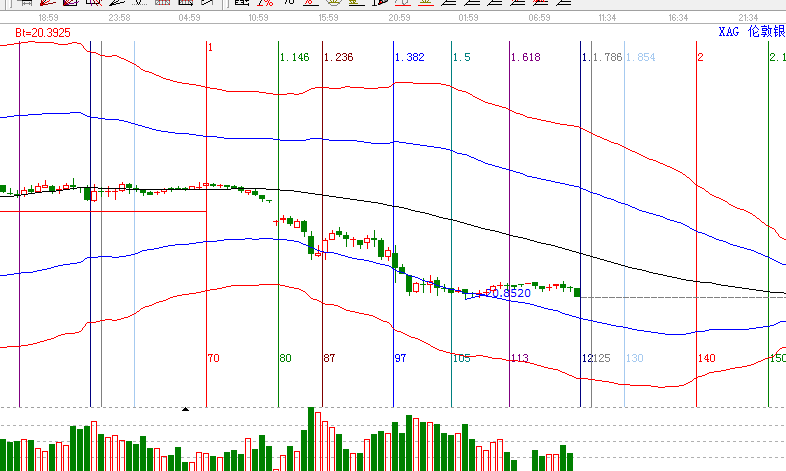
Task: Click the first toolbar icon at far left
Action: tap(24, 3)
